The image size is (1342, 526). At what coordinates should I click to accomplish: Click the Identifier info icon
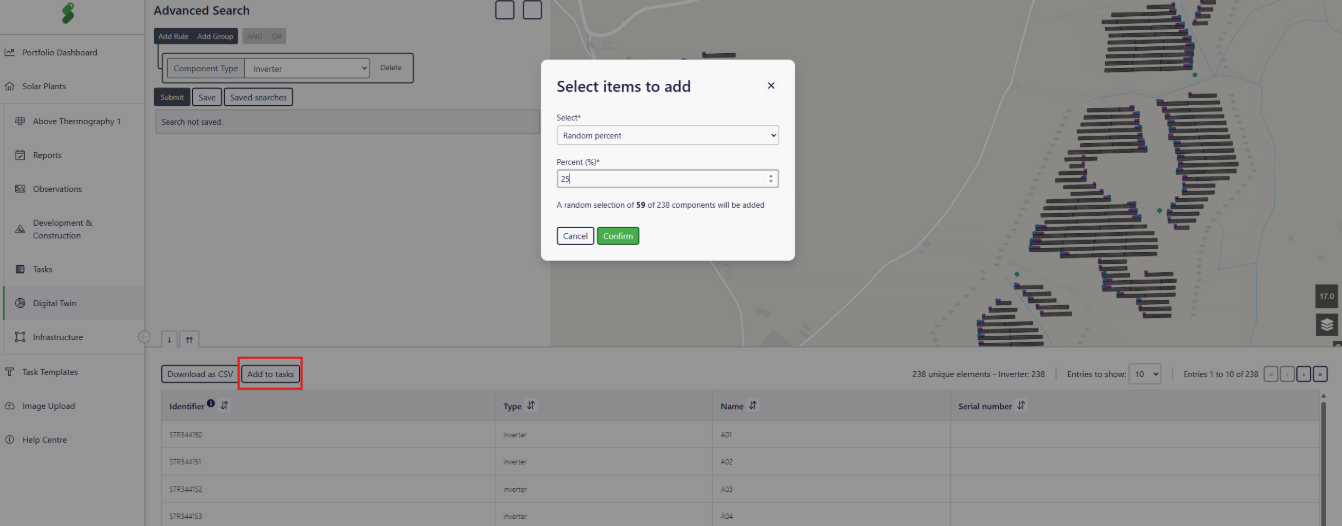point(211,405)
